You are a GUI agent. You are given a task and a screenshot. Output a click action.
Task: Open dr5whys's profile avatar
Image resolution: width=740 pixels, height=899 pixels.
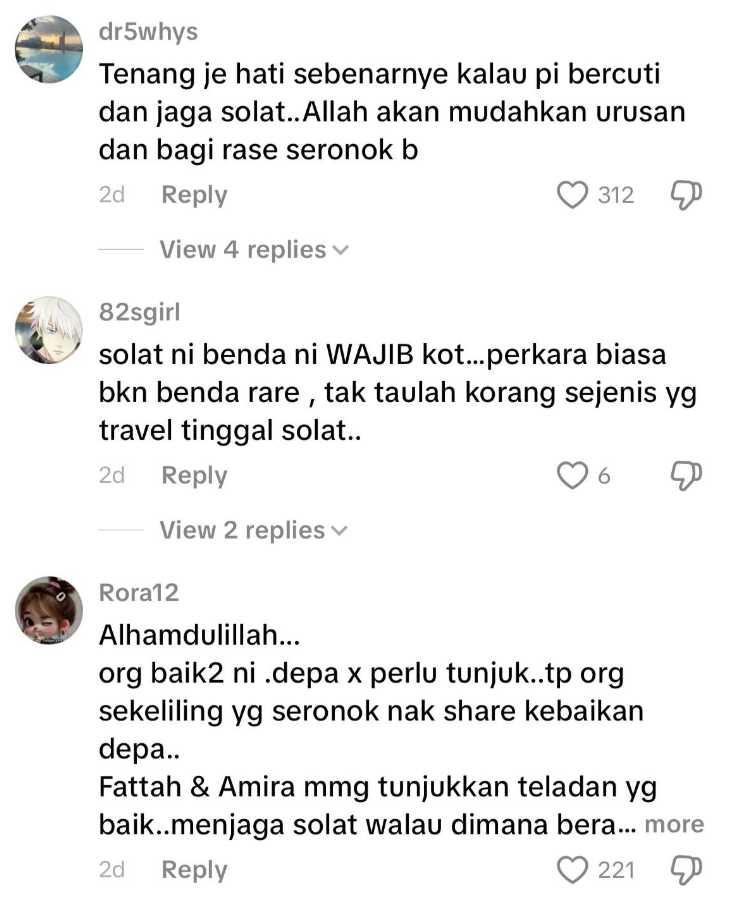coord(49,49)
